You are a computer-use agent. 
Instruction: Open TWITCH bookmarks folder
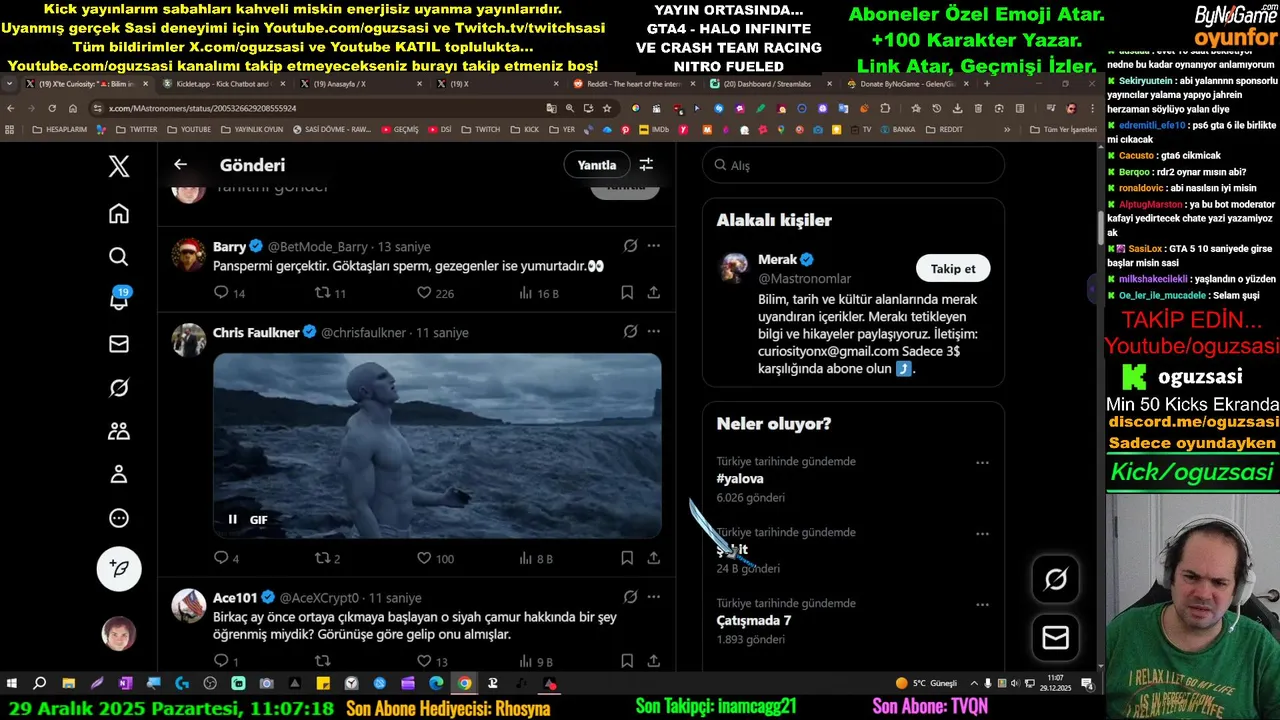pyautogui.click(x=480, y=129)
